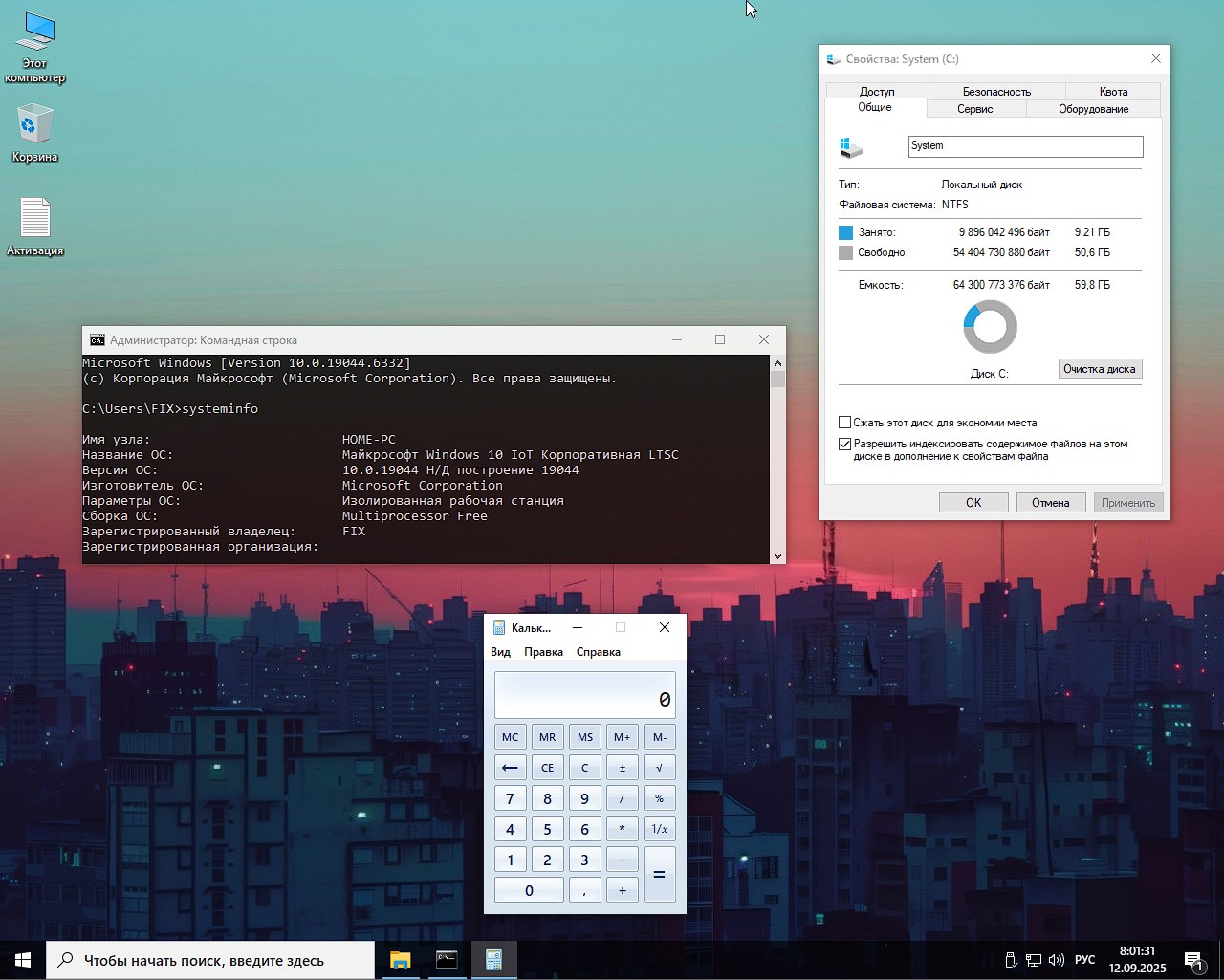Open the volume control in system tray
The image size is (1224, 980).
tap(1057, 960)
